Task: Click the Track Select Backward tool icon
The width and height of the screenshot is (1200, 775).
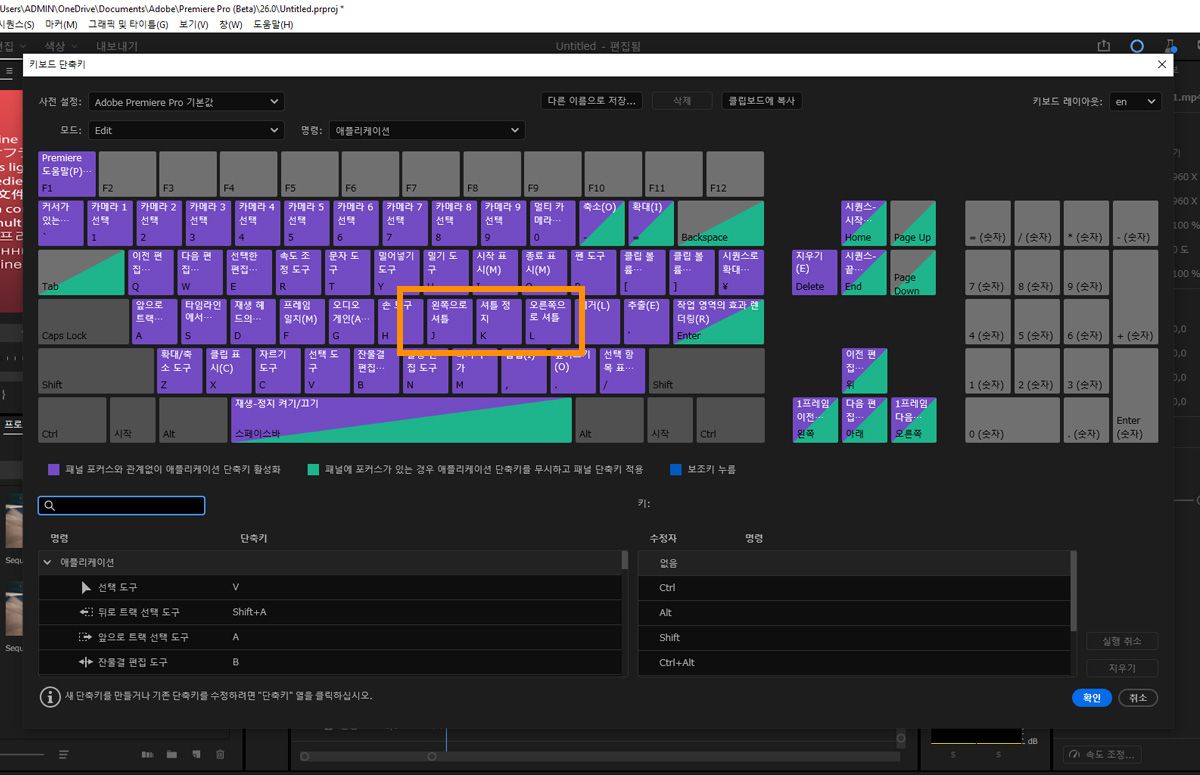Action: pos(85,612)
